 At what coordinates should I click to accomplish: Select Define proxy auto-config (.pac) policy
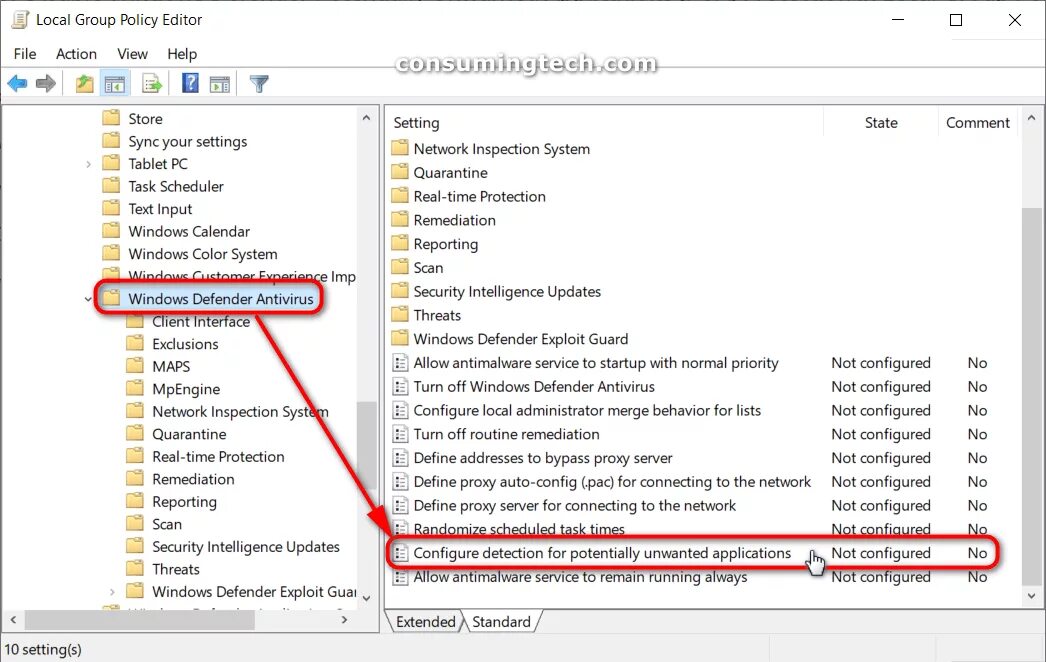click(x=612, y=482)
